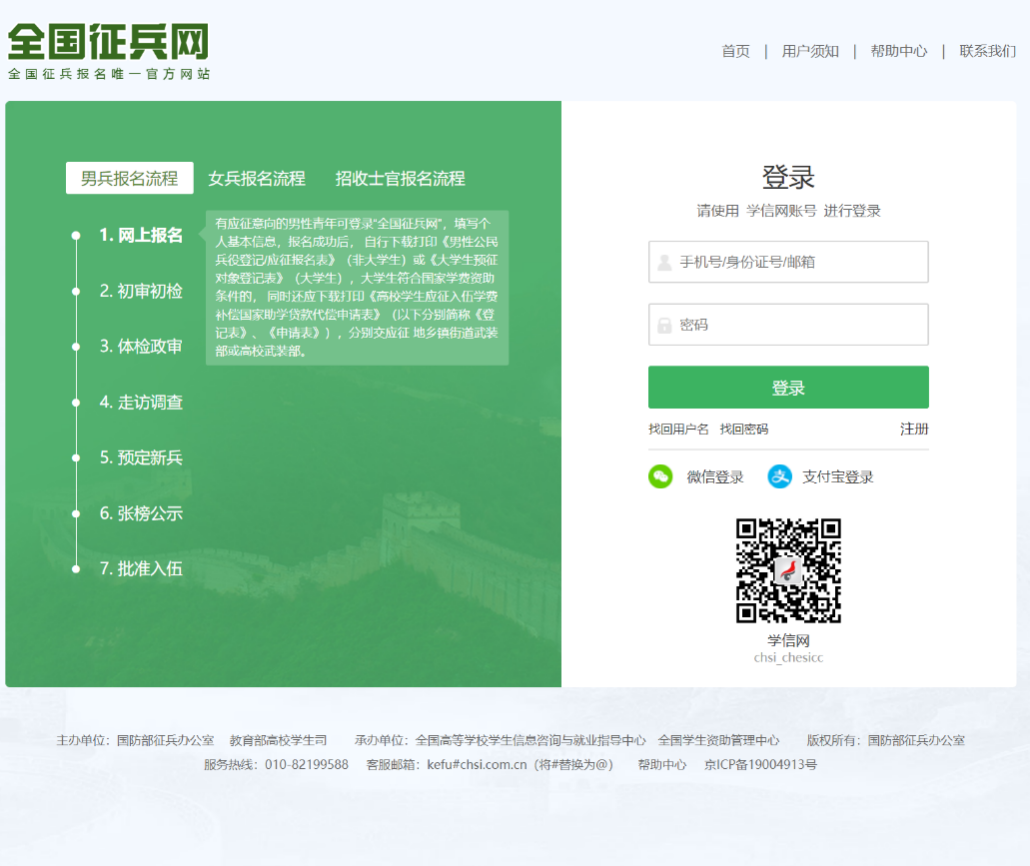Open the 用户须知 page
This screenshot has height=866, width=1030.
click(810, 52)
